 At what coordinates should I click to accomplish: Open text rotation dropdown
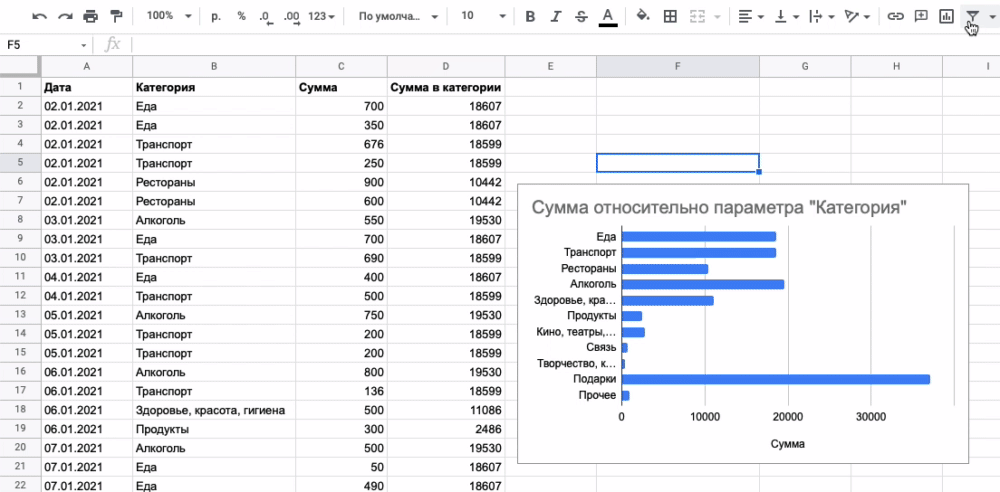click(857, 17)
